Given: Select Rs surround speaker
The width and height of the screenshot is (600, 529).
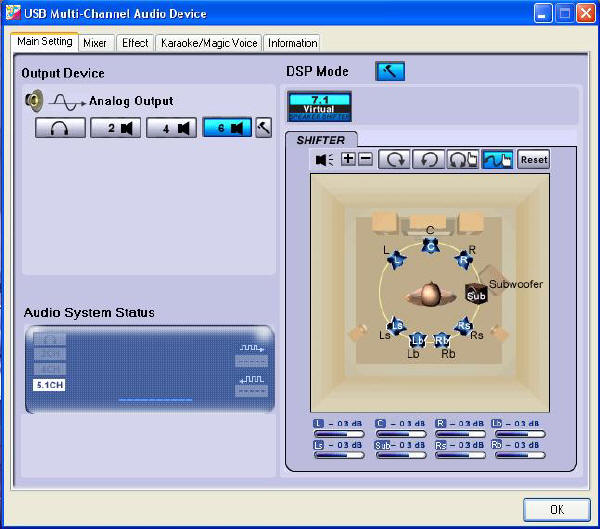Looking at the screenshot, I should click(464, 326).
